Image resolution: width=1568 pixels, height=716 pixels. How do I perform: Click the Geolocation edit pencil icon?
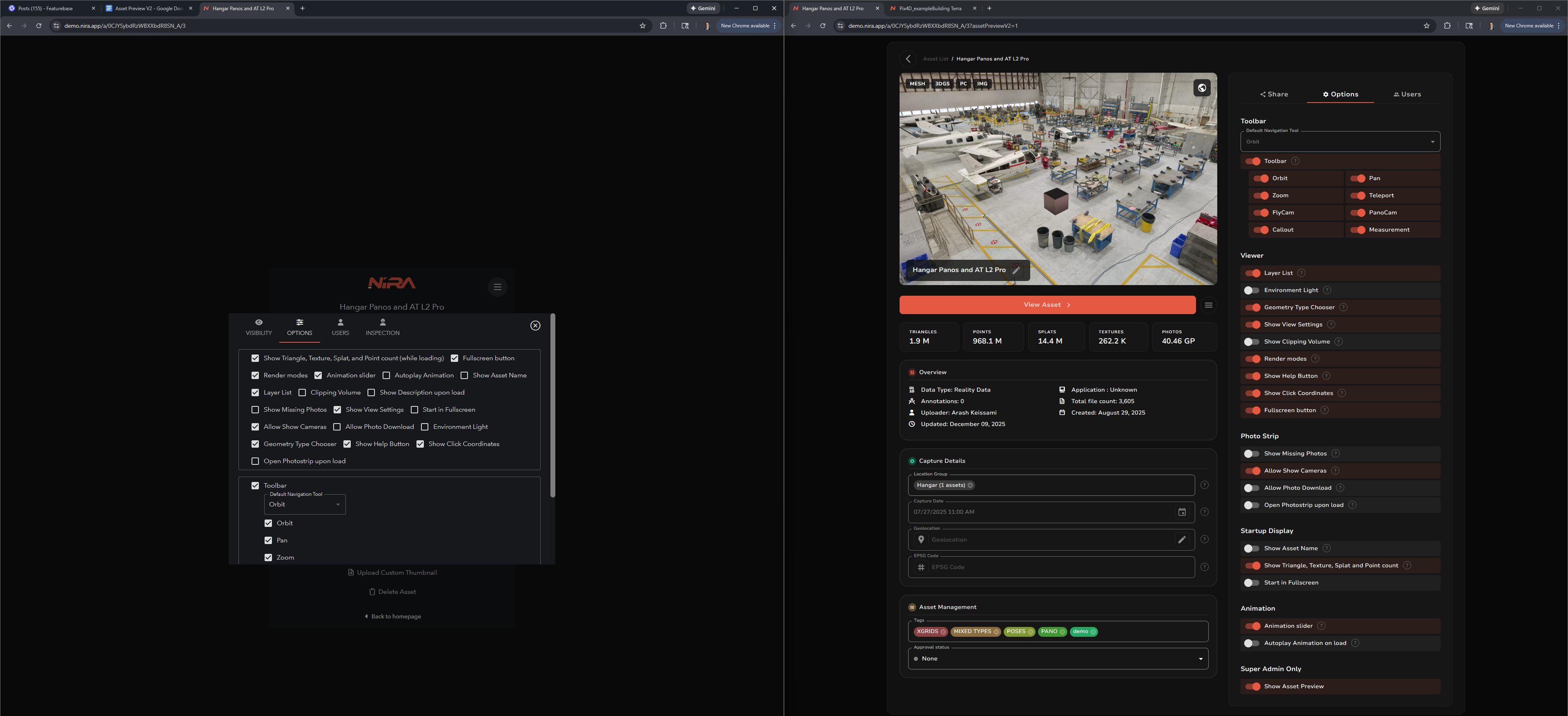(x=1181, y=540)
